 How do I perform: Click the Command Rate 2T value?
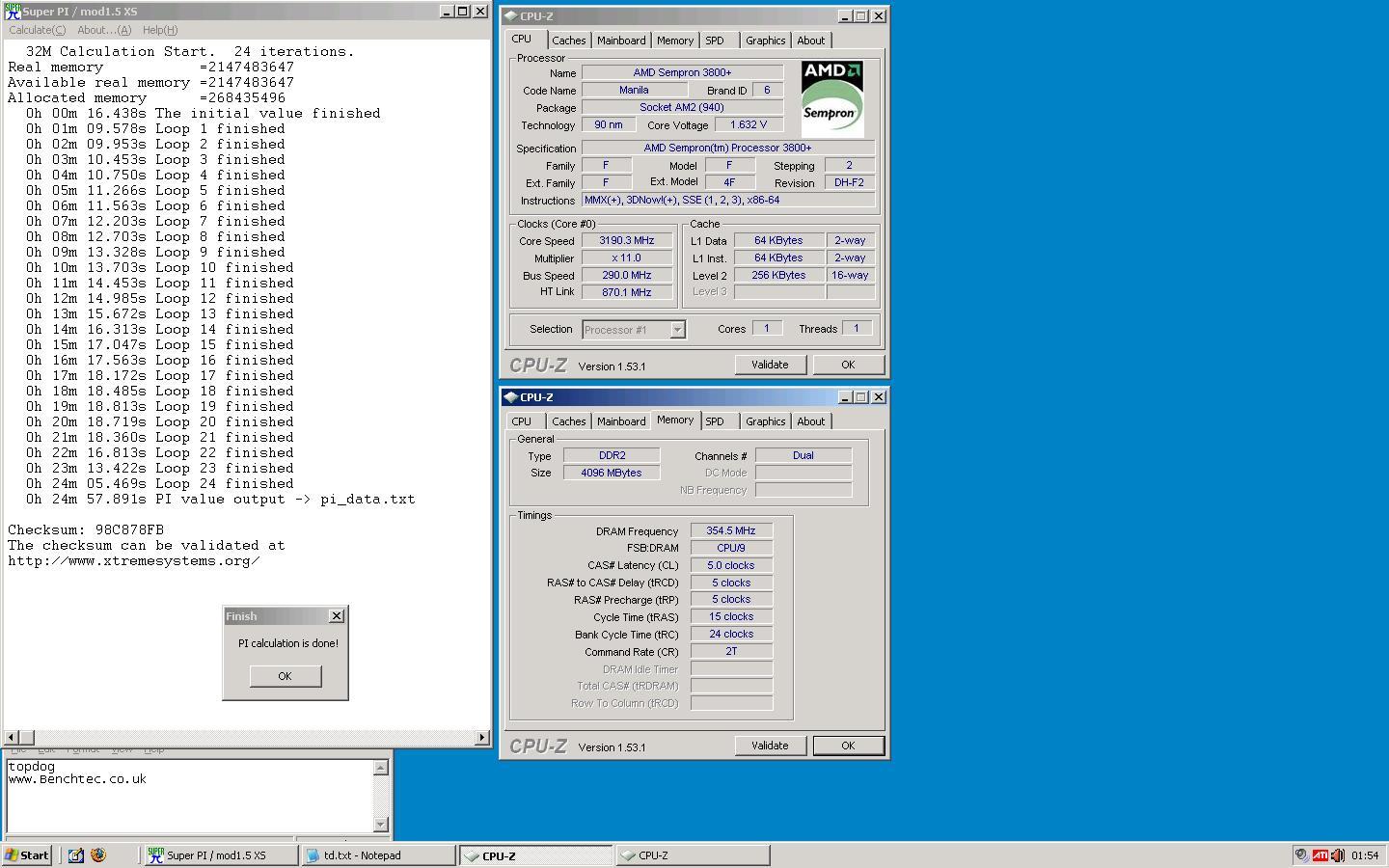pos(731,652)
